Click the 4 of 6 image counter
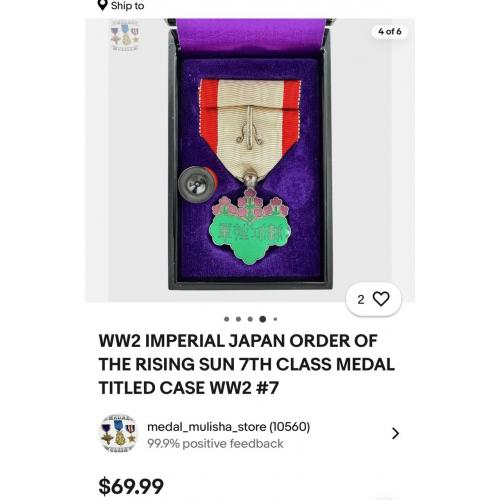Screen dimensions: 500x500 point(389,32)
